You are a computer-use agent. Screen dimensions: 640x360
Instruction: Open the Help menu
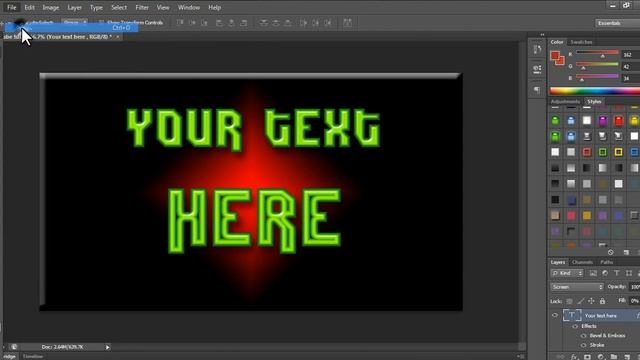click(214, 7)
